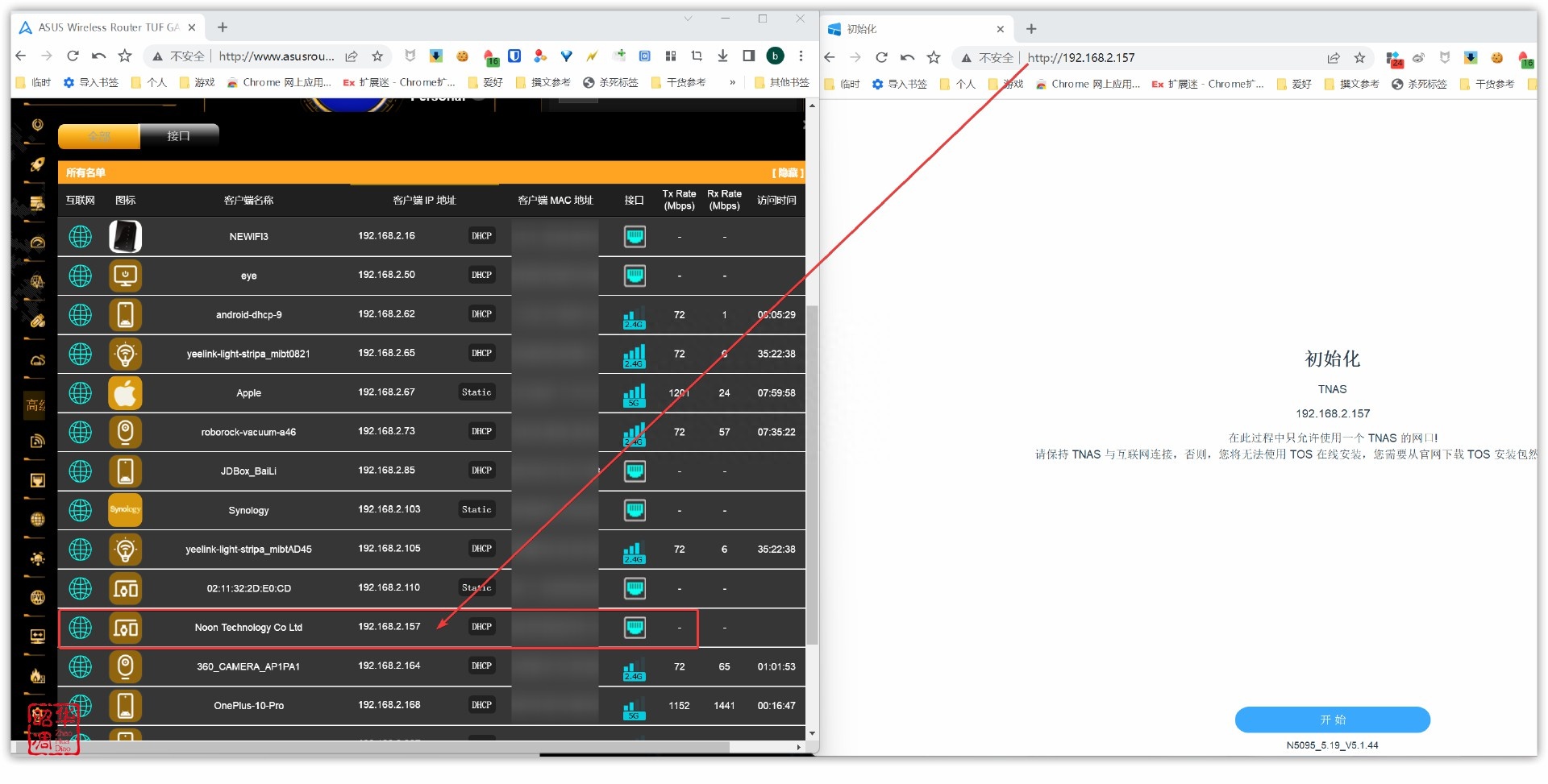Expand the hidden bookmarks overflow chevron
Image resolution: width=1548 pixels, height=784 pixels.
pyautogui.click(x=732, y=82)
